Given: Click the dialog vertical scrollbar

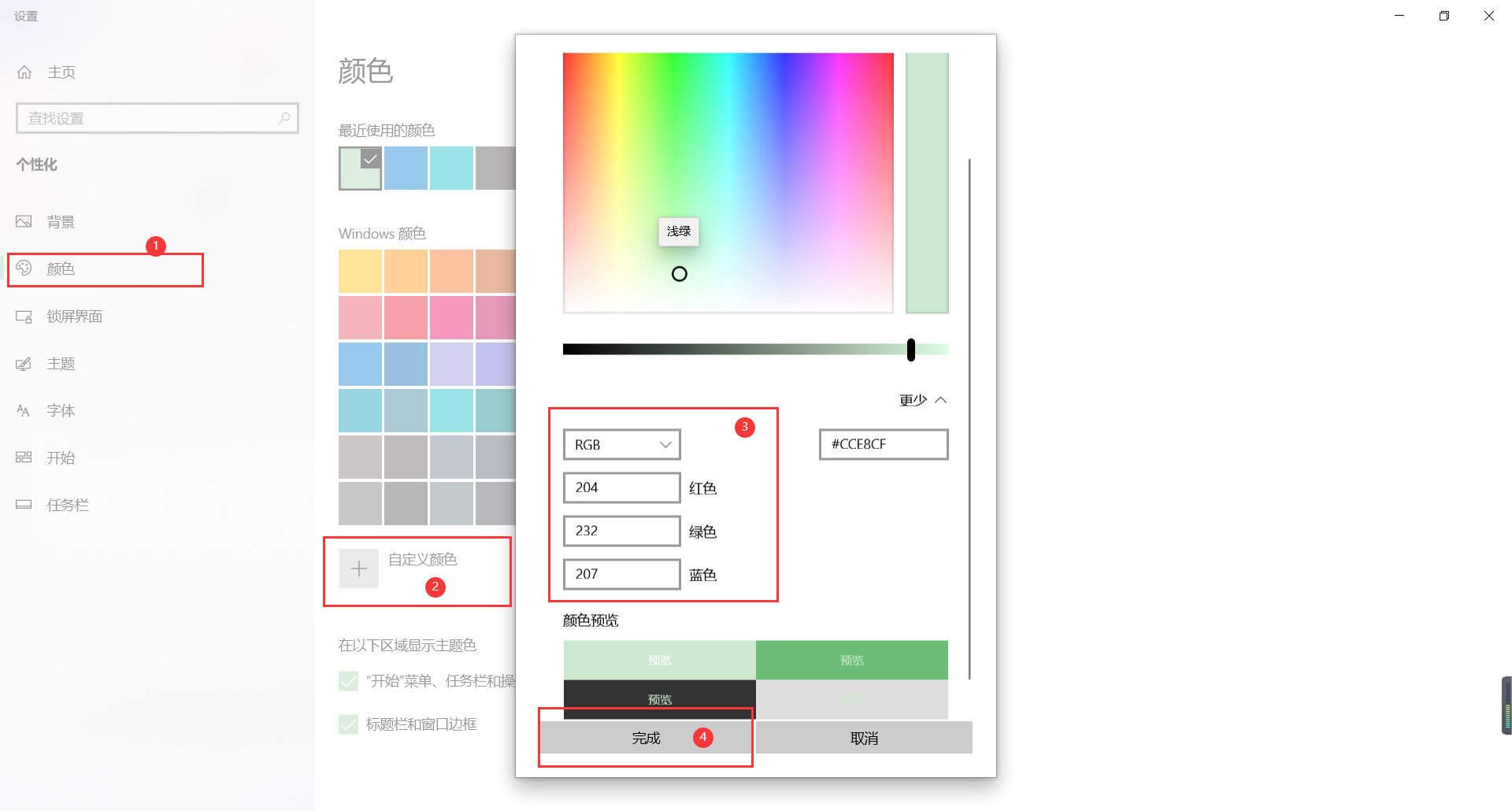Looking at the screenshot, I should pyautogui.click(x=969, y=419).
